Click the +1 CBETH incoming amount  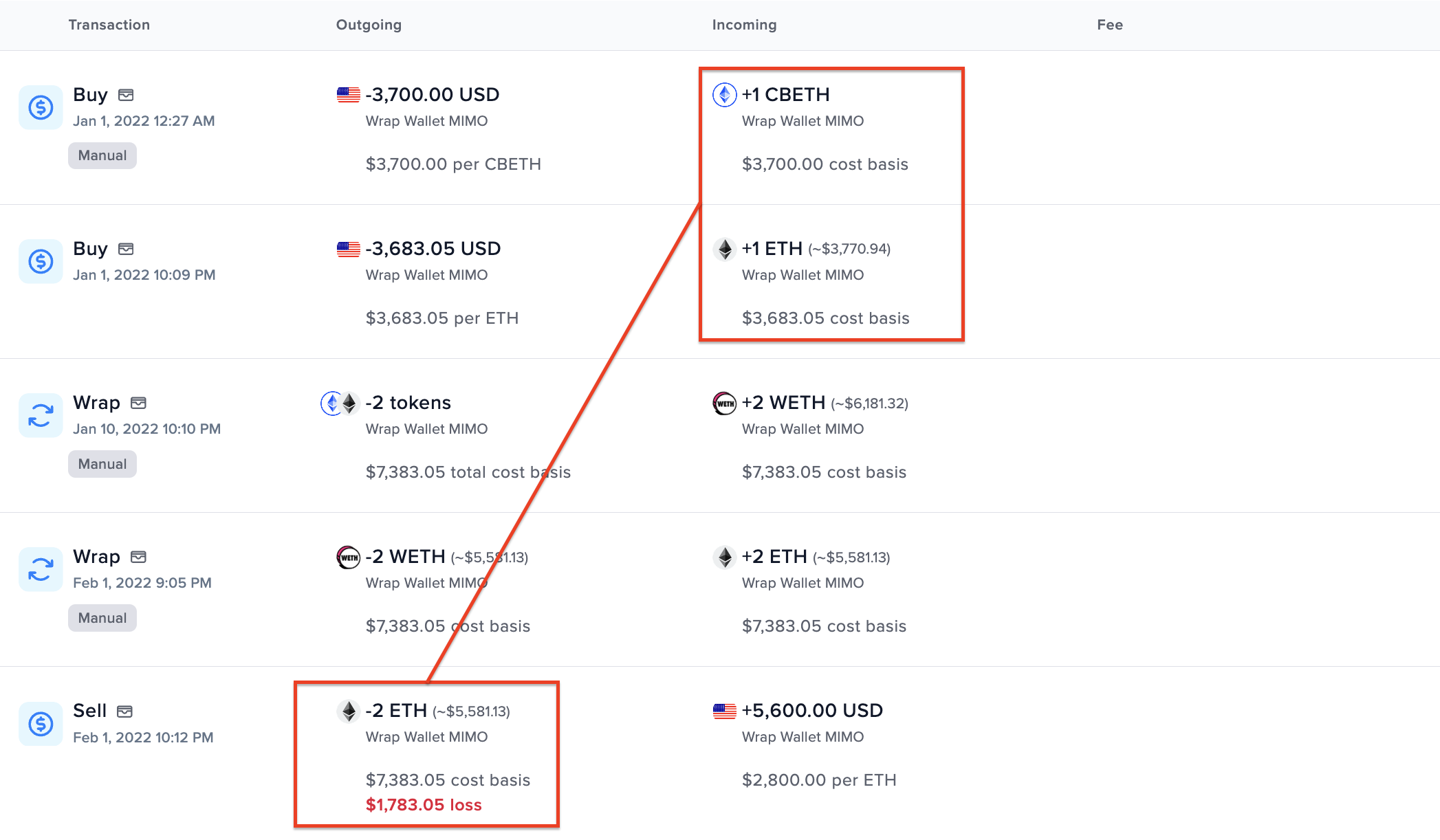[x=786, y=95]
